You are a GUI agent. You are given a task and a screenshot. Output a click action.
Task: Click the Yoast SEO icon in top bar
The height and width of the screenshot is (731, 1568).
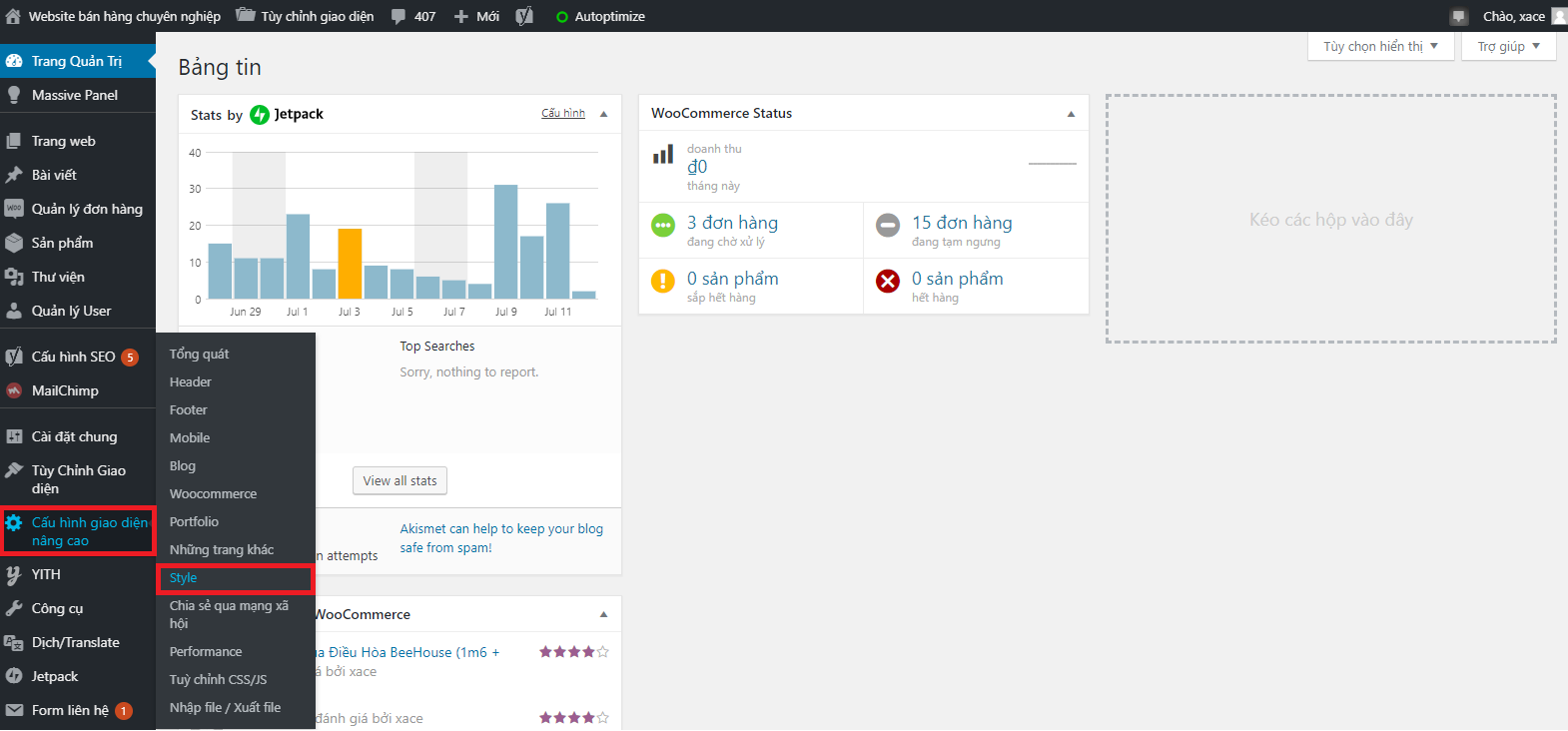pos(524,16)
